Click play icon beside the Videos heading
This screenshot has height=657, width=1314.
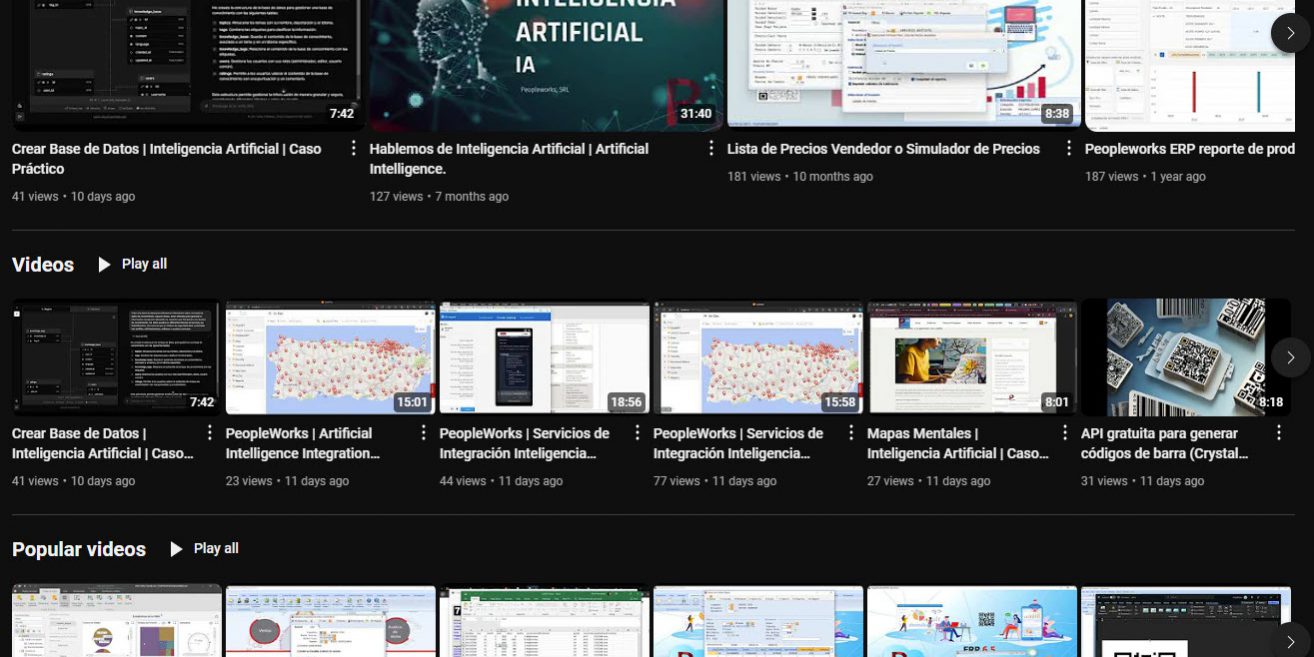[104, 265]
